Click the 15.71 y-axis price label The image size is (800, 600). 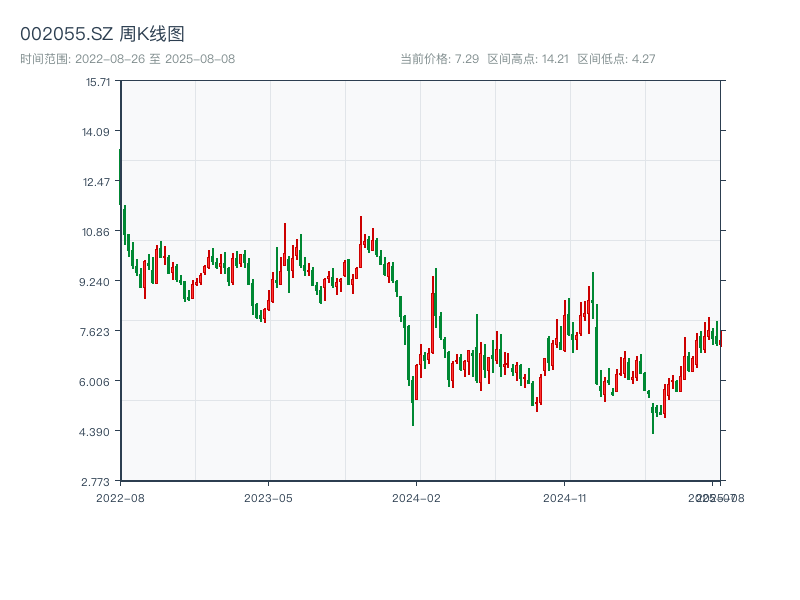click(98, 82)
